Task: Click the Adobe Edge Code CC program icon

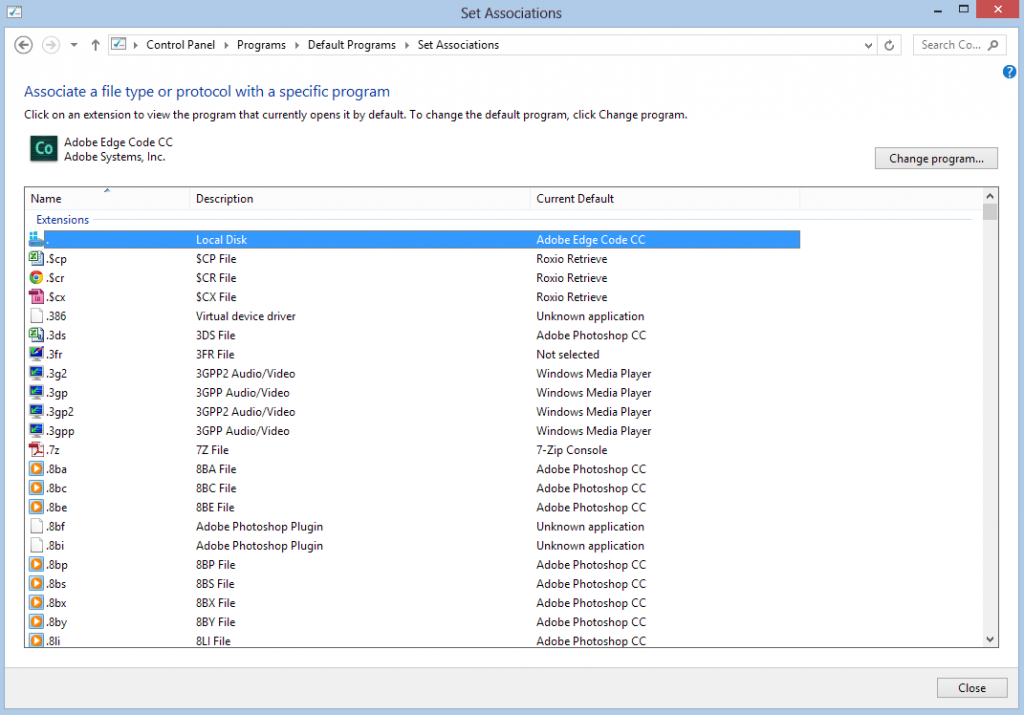Action: coord(44,149)
